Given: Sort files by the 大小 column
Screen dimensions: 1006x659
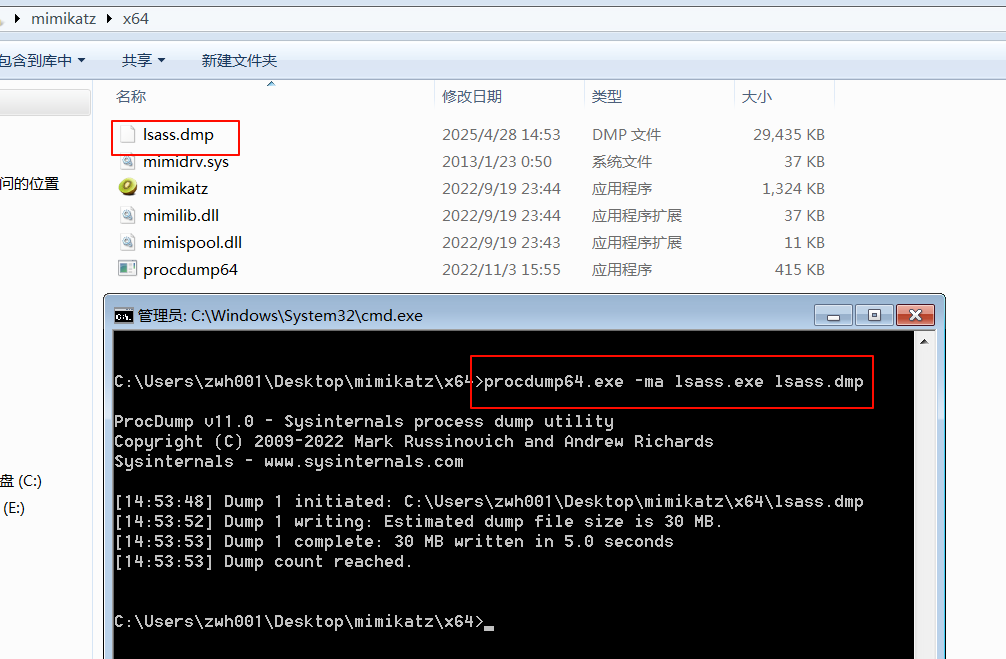Looking at the screenshot, I should (756, 97).
